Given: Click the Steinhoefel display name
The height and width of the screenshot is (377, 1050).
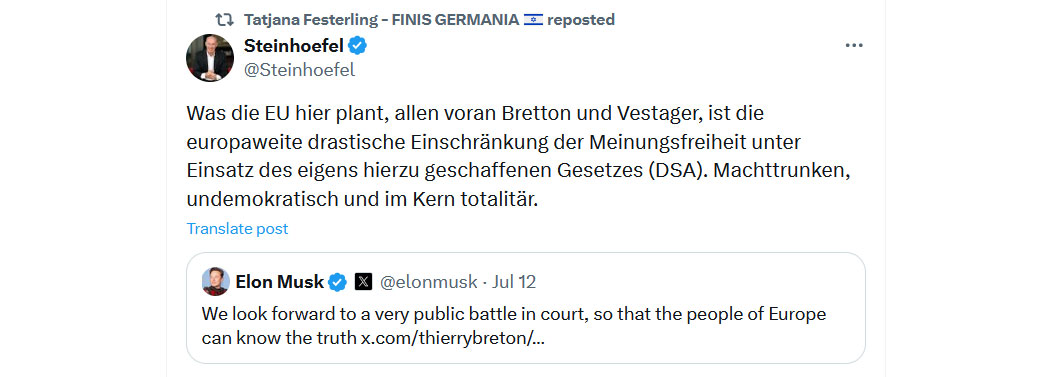Looking at the screenshot, I should tap(294, 46).
